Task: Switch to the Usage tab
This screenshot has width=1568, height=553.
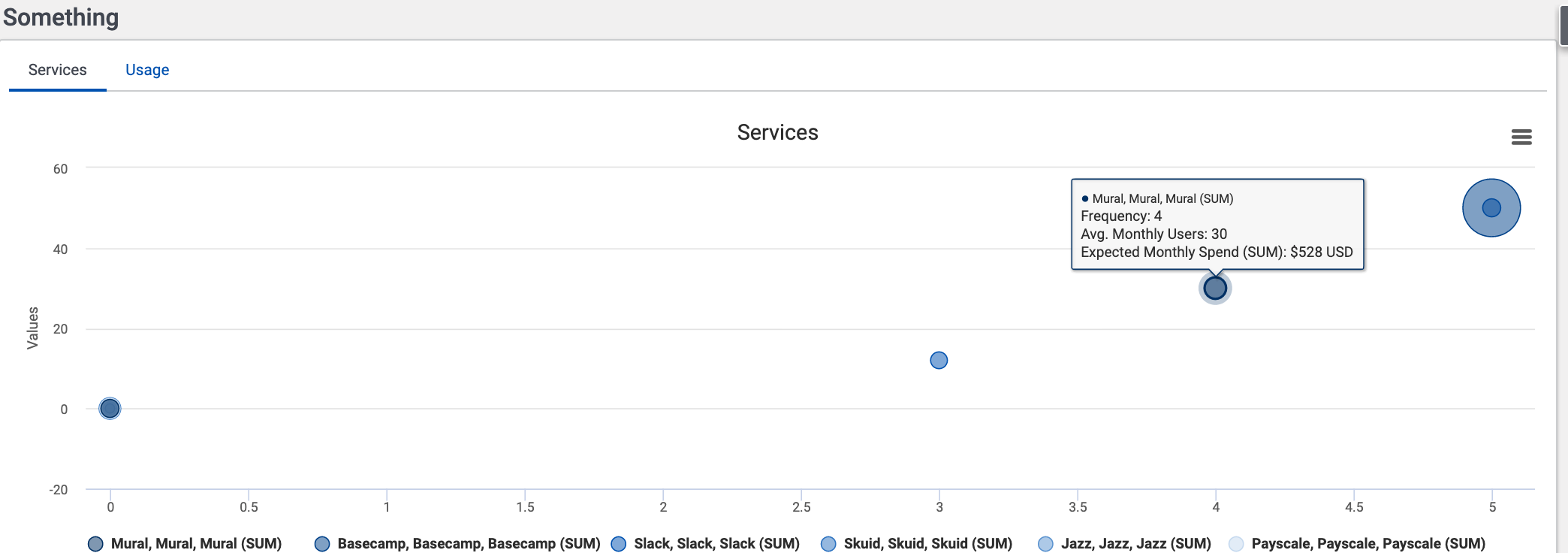Action: point(147,70)
